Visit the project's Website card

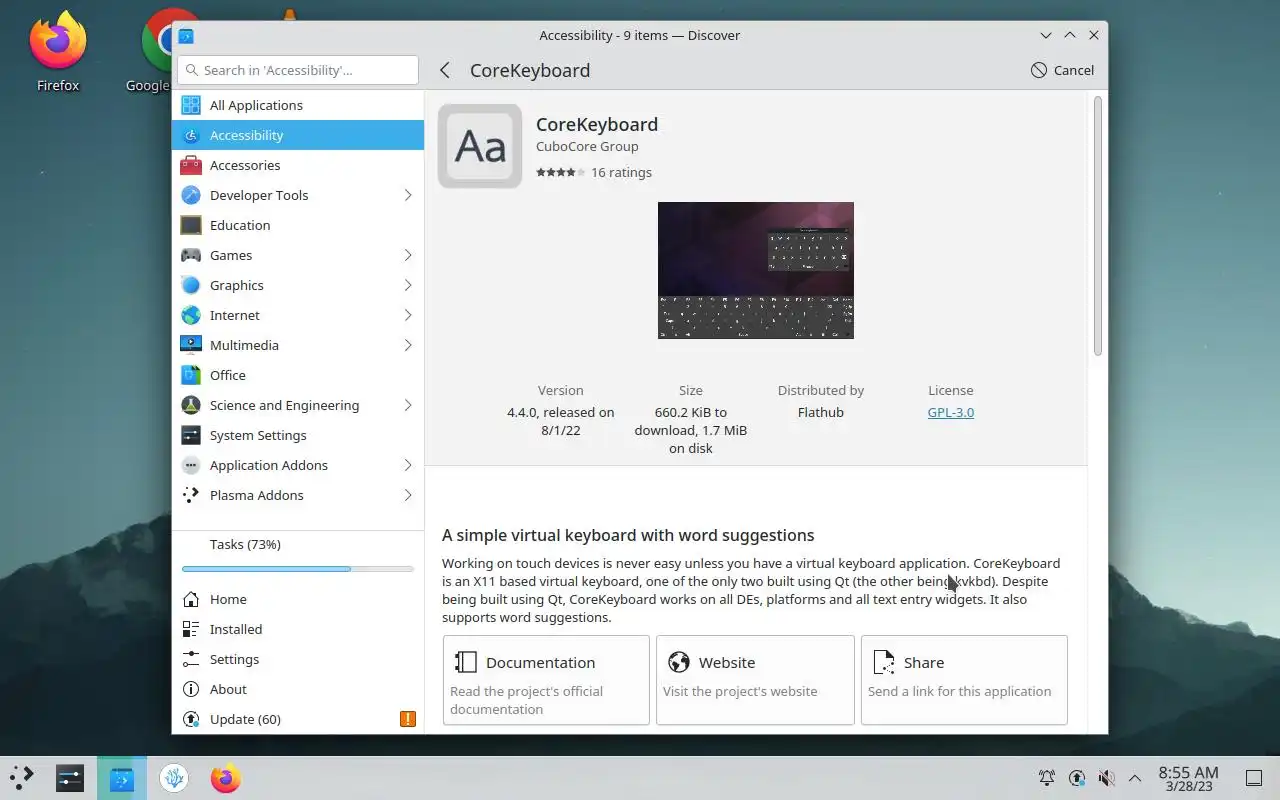[x=755, y=680]
